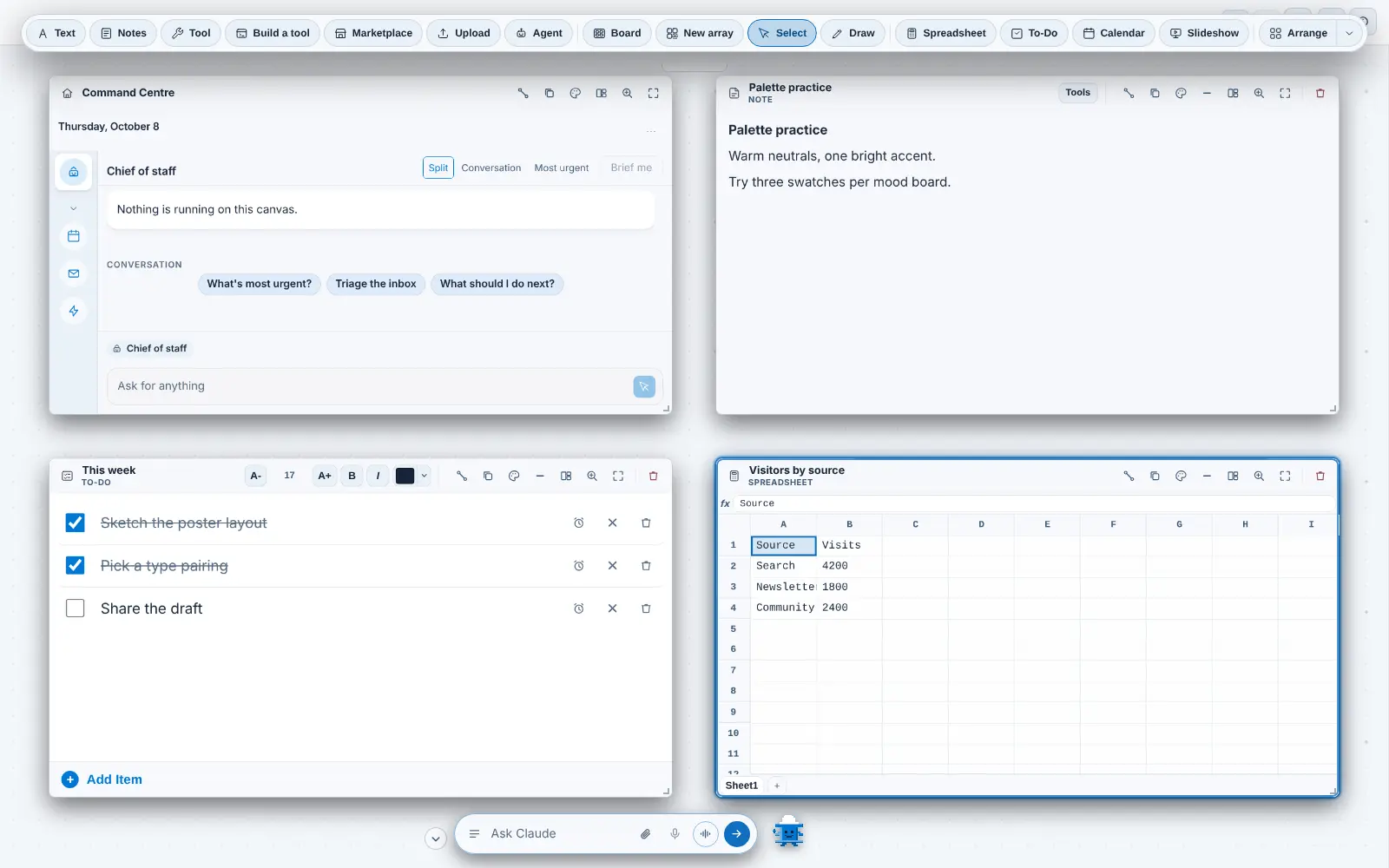Open the lightning bolt icon in Command Centre sidebar

pyautogui.click(x=74, y=311)
